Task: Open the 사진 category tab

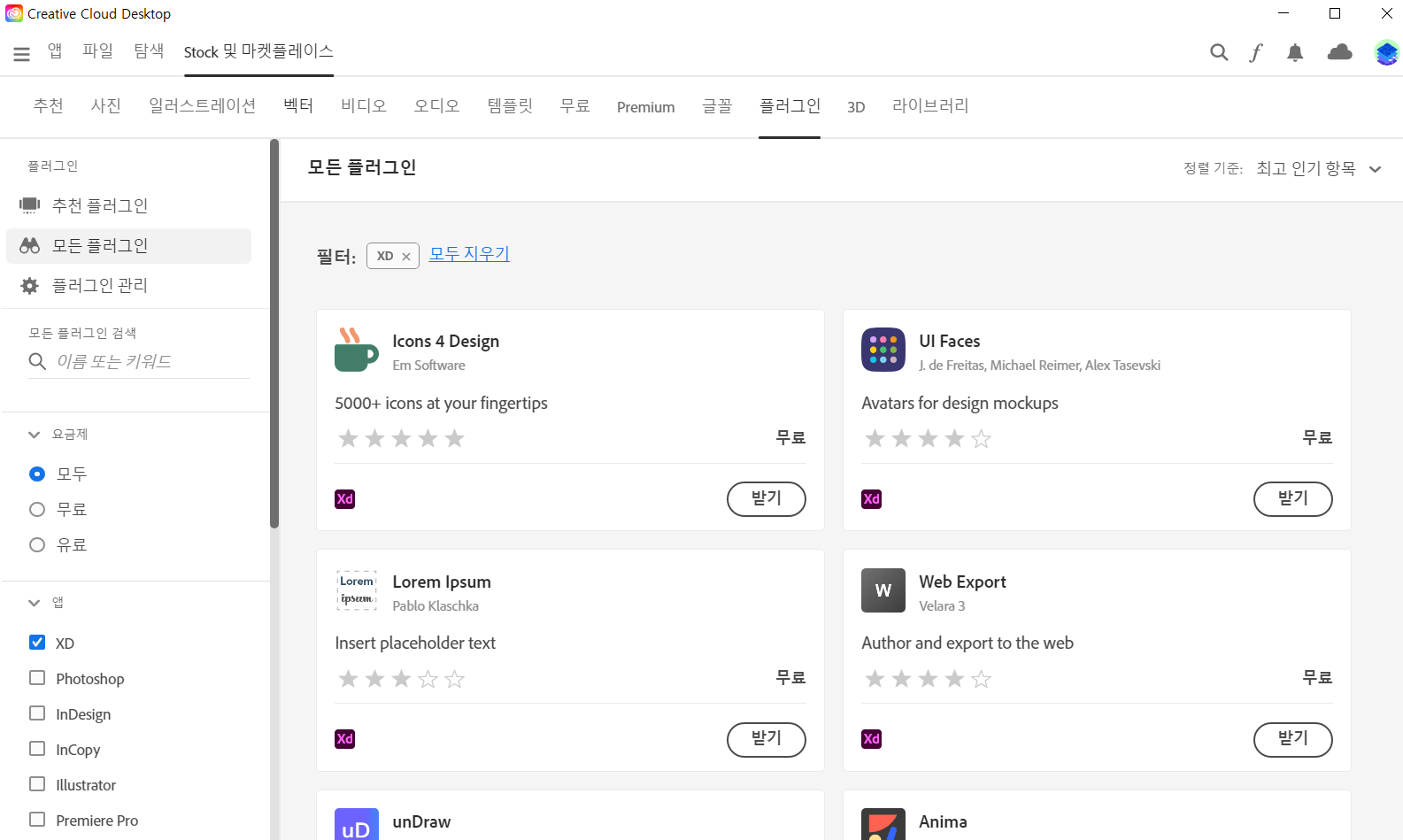Action: [106, 106]
